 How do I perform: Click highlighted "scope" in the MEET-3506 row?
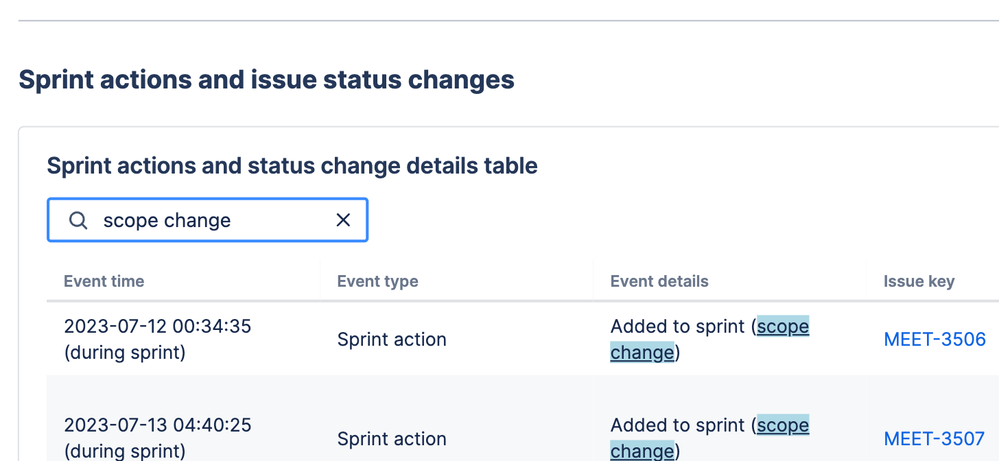(783, 326)
